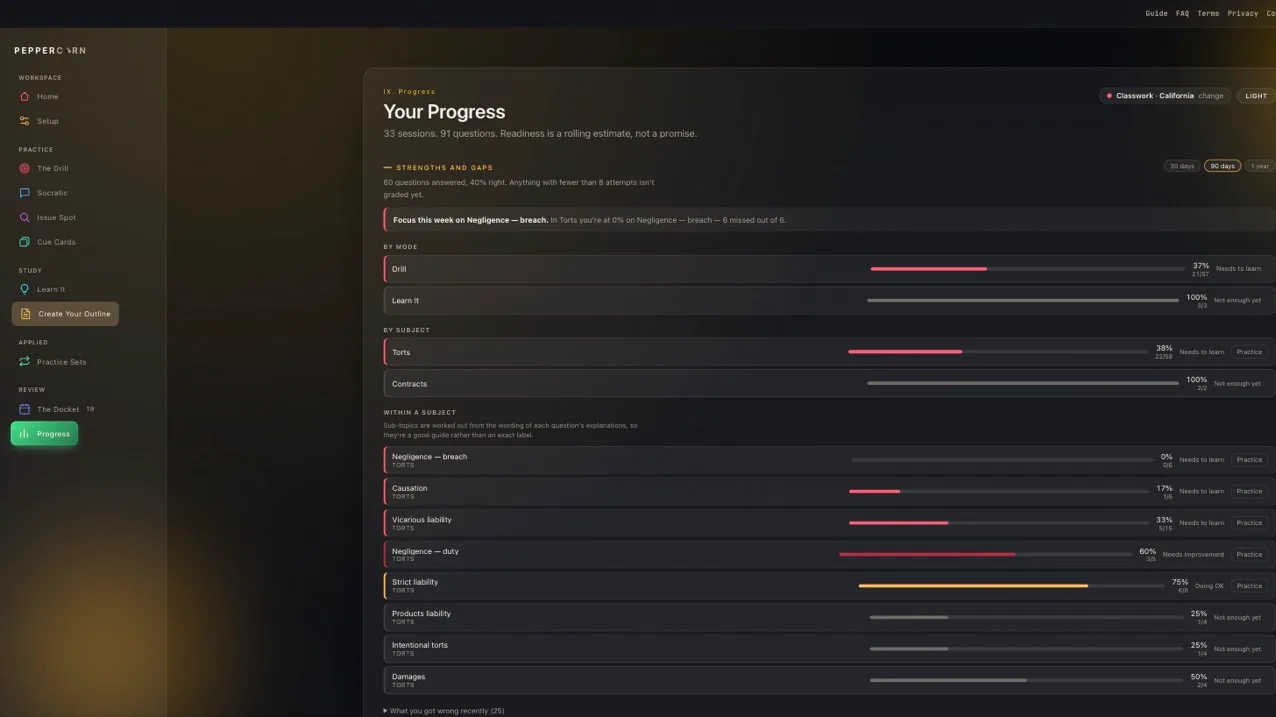Click the Classwork · California badge
1276x717 pixels.
(1164, 96)
